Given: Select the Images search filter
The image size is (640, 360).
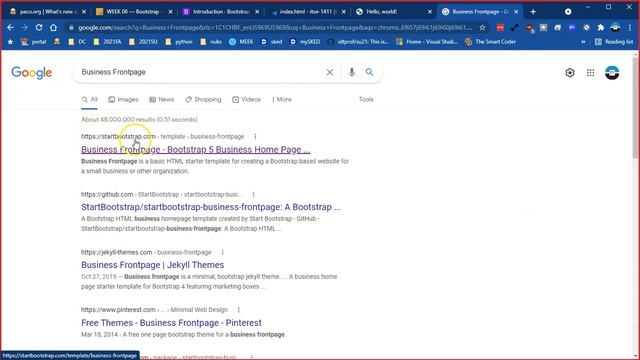Looking at the screenshot, I should (123, 99).
